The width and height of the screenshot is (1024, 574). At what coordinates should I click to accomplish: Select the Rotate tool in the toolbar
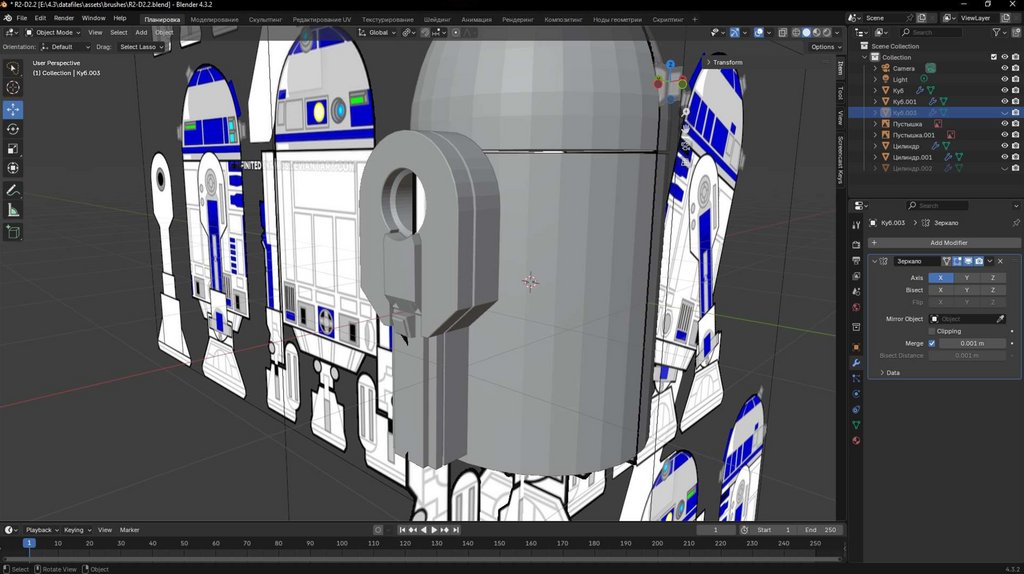pyautogui.click(x=13, y=129)
